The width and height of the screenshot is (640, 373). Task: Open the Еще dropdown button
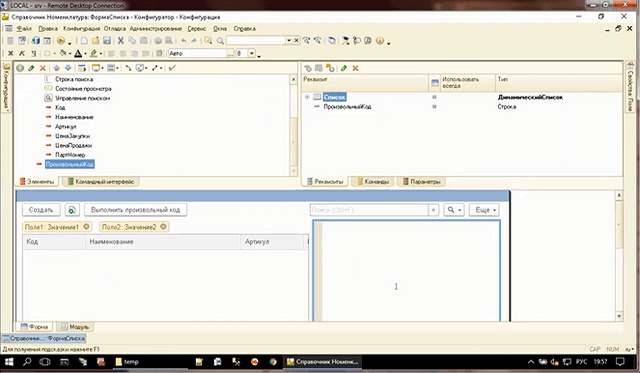484,210
